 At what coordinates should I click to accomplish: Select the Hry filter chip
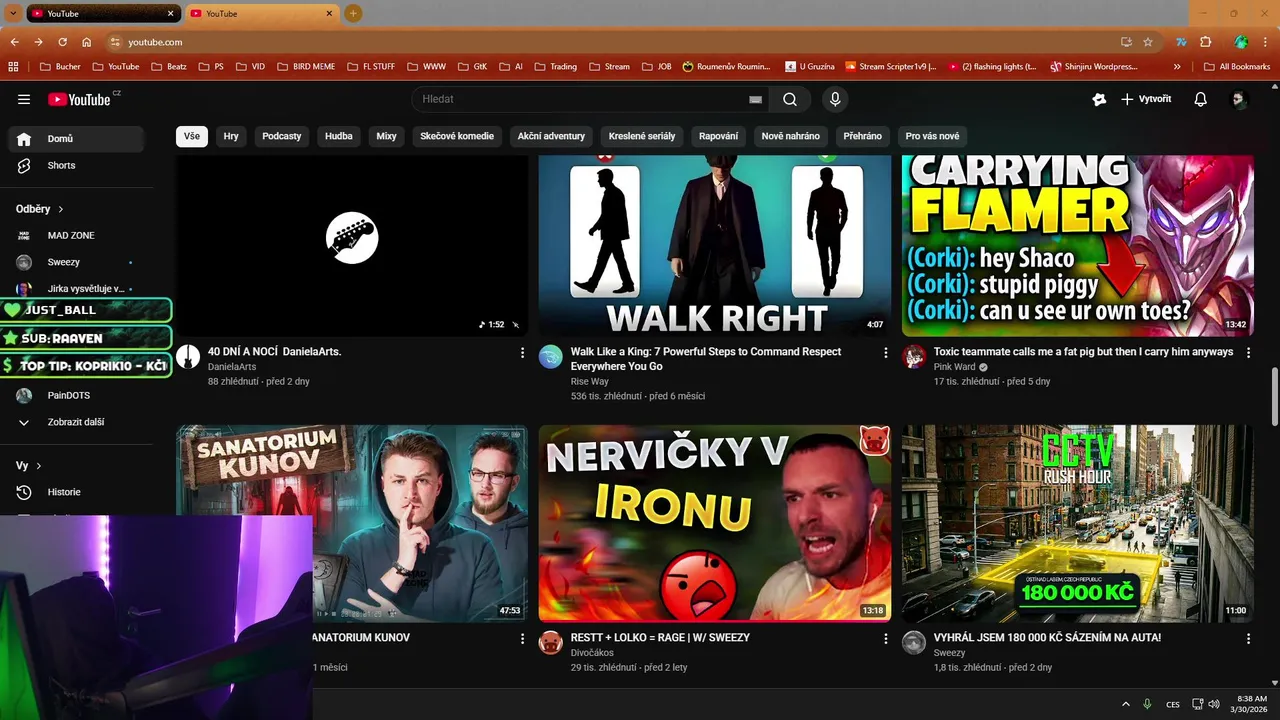[231, 136]
